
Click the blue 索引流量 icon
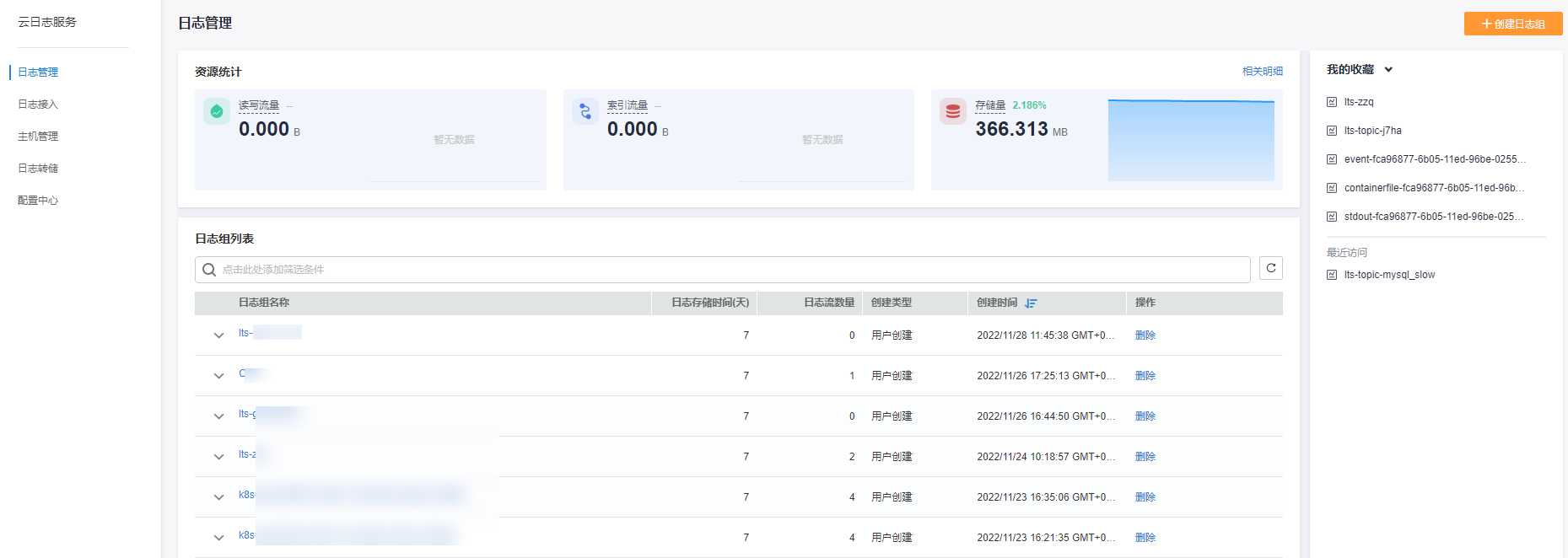pyautogui.click(x=585, y=111)
